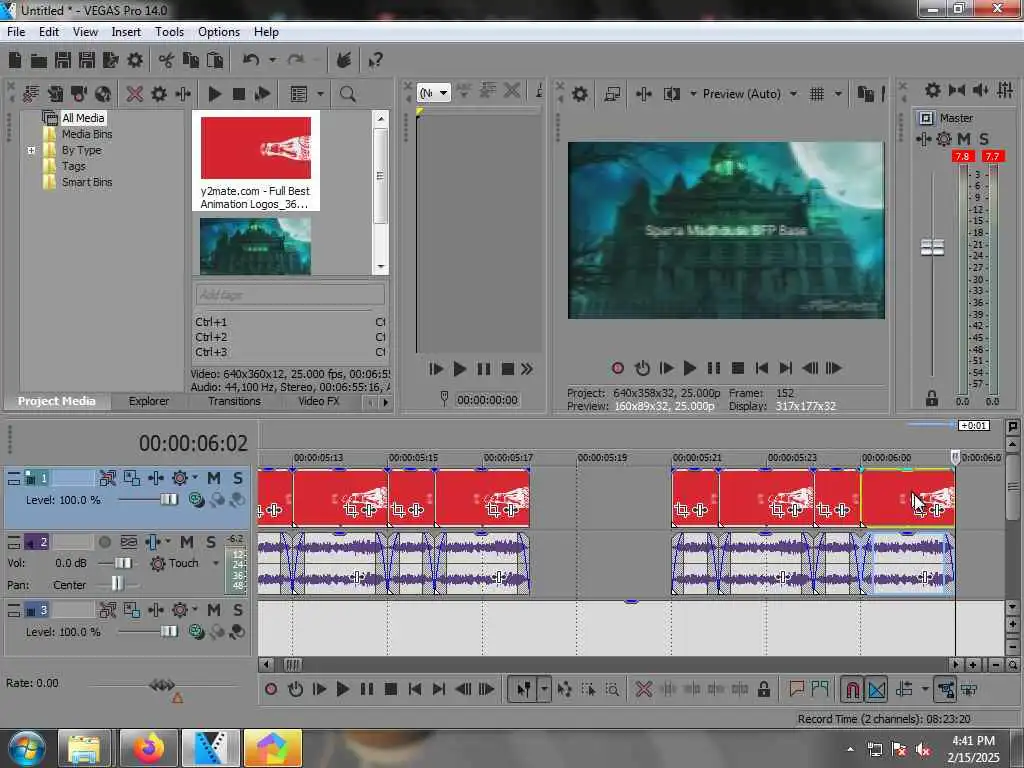Save the project using floppy disk icon
This screenshot has height=768, width=1024.
pos(63,61)
